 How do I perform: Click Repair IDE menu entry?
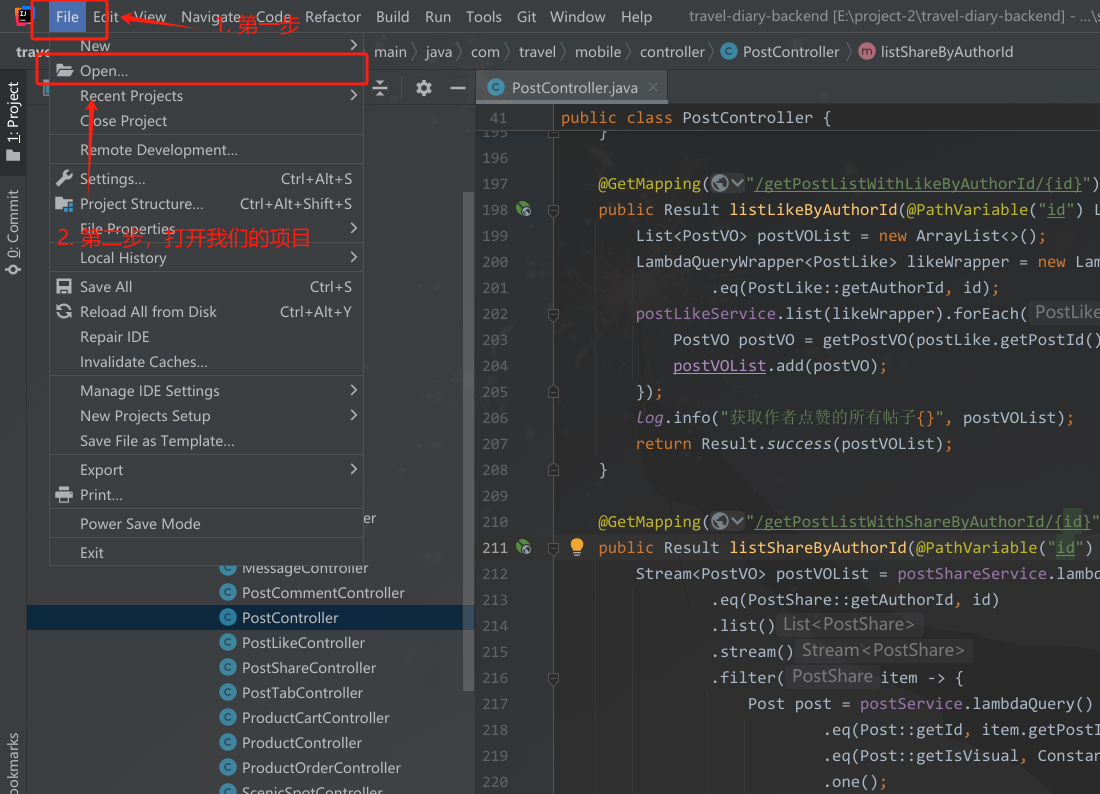(206, 337)
